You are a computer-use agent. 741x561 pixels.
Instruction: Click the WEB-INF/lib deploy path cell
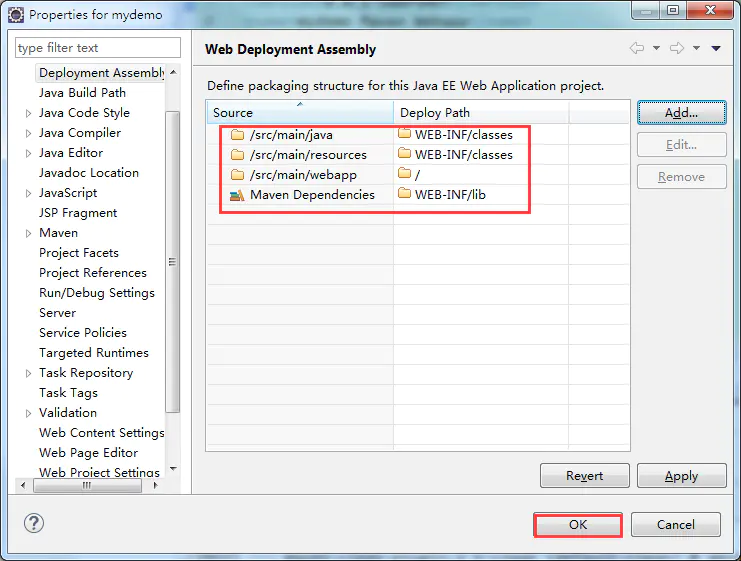click(x=481, y=194)
